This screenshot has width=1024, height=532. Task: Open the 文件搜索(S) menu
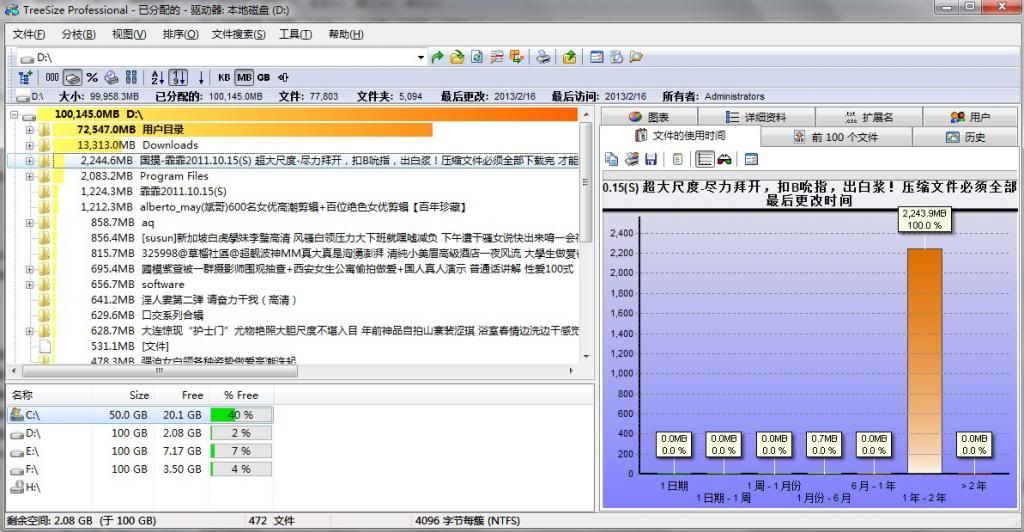click(x=238, y=34)
